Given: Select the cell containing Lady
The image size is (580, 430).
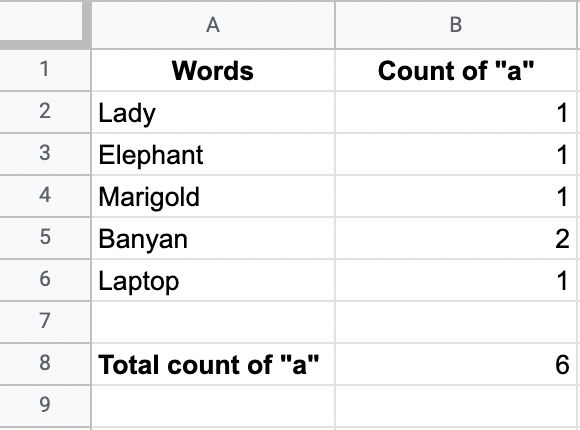Looking at the screenshot, I should [213, 112].
